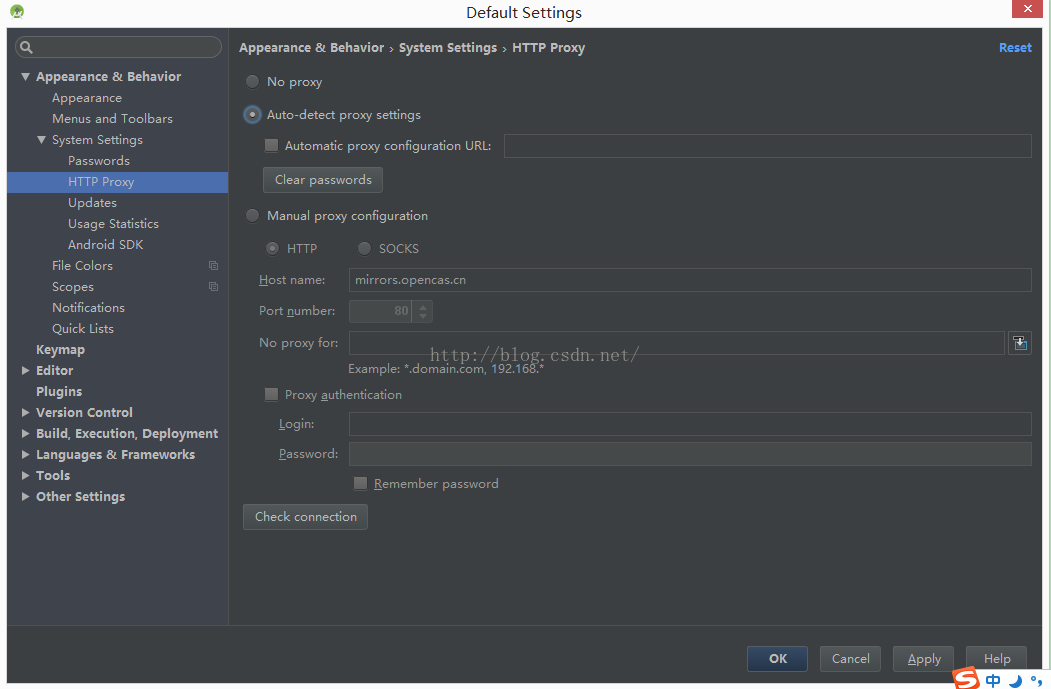Focus the settings search field

(119, 47)
